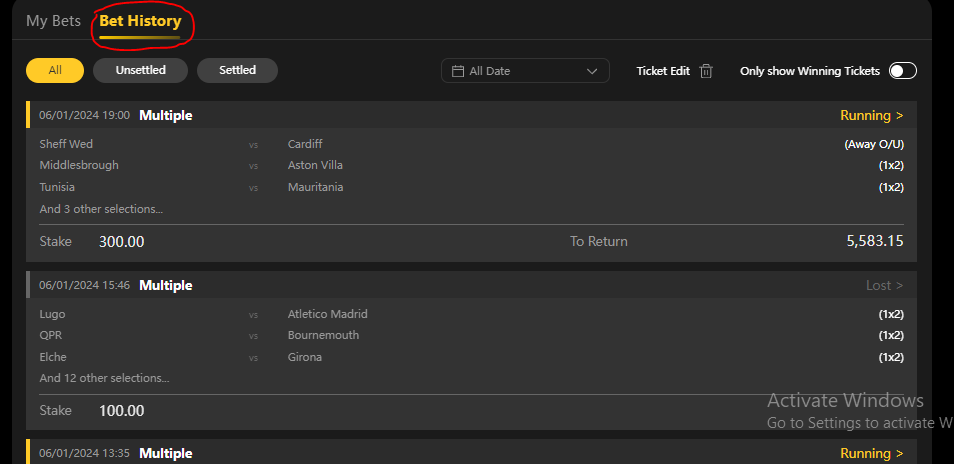Screen dimensions: 954x464
Task: Switch to the My Bets tab
Action: [53, 21]
